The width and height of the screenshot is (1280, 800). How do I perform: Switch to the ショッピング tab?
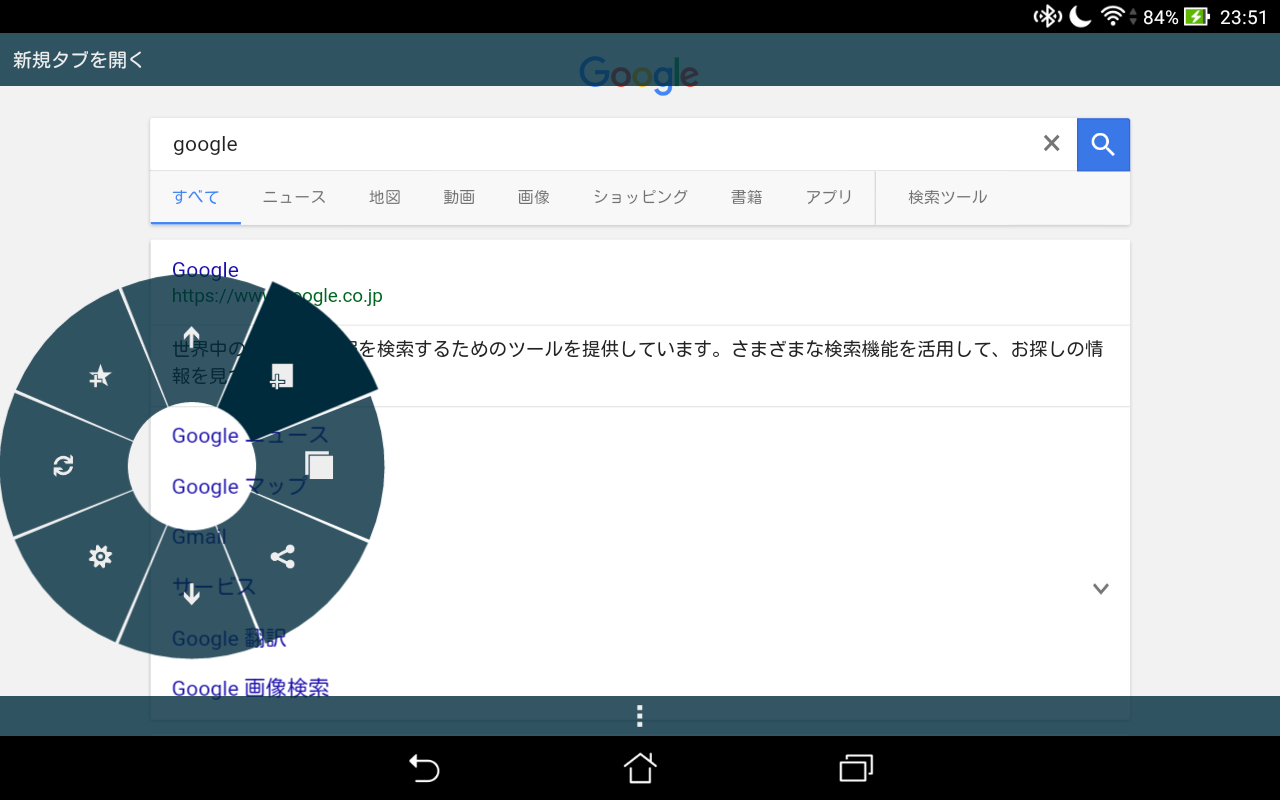pyautogui.click(x=640, y=197)
